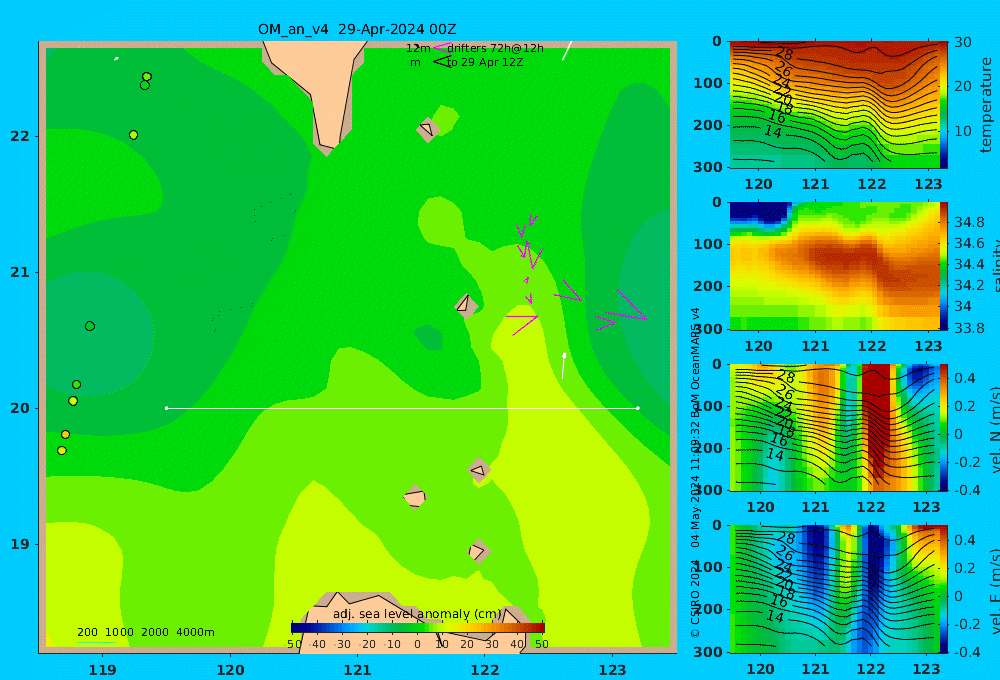
Task: Open the eastward velocity section panel
Action: coord(834,589)
